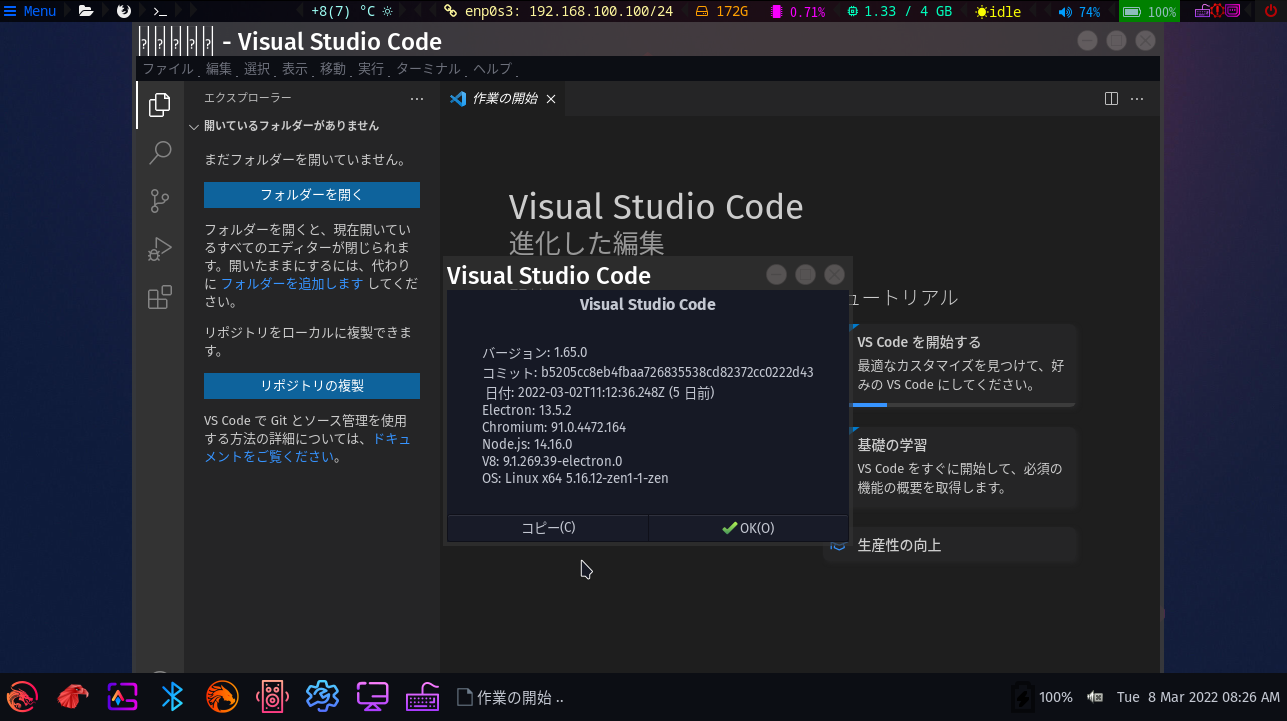Open the volume 74% indicator
Viewport: 1287px width, 721px height.
(1079, 11)
